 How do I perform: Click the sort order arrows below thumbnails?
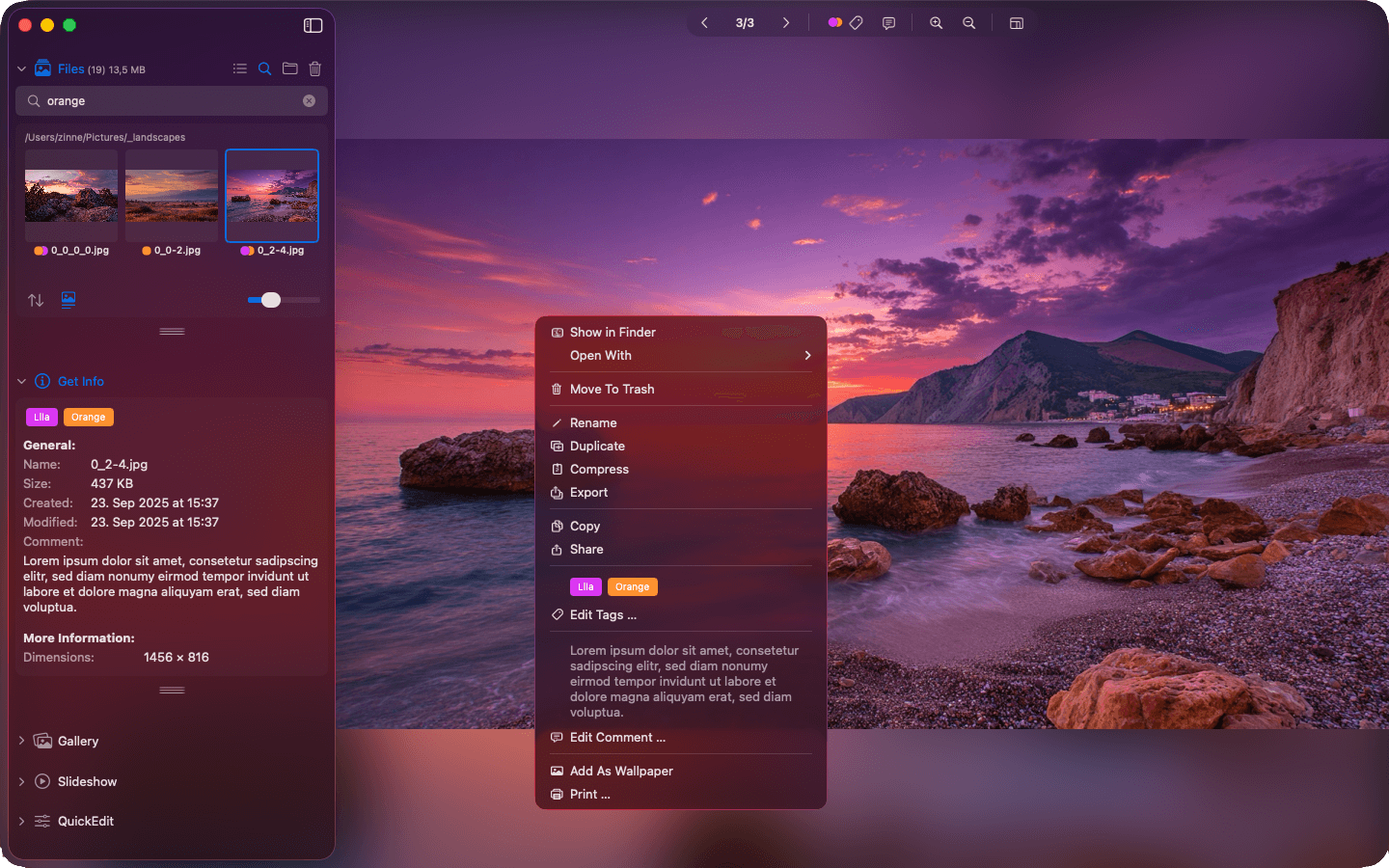coord(35,300)
